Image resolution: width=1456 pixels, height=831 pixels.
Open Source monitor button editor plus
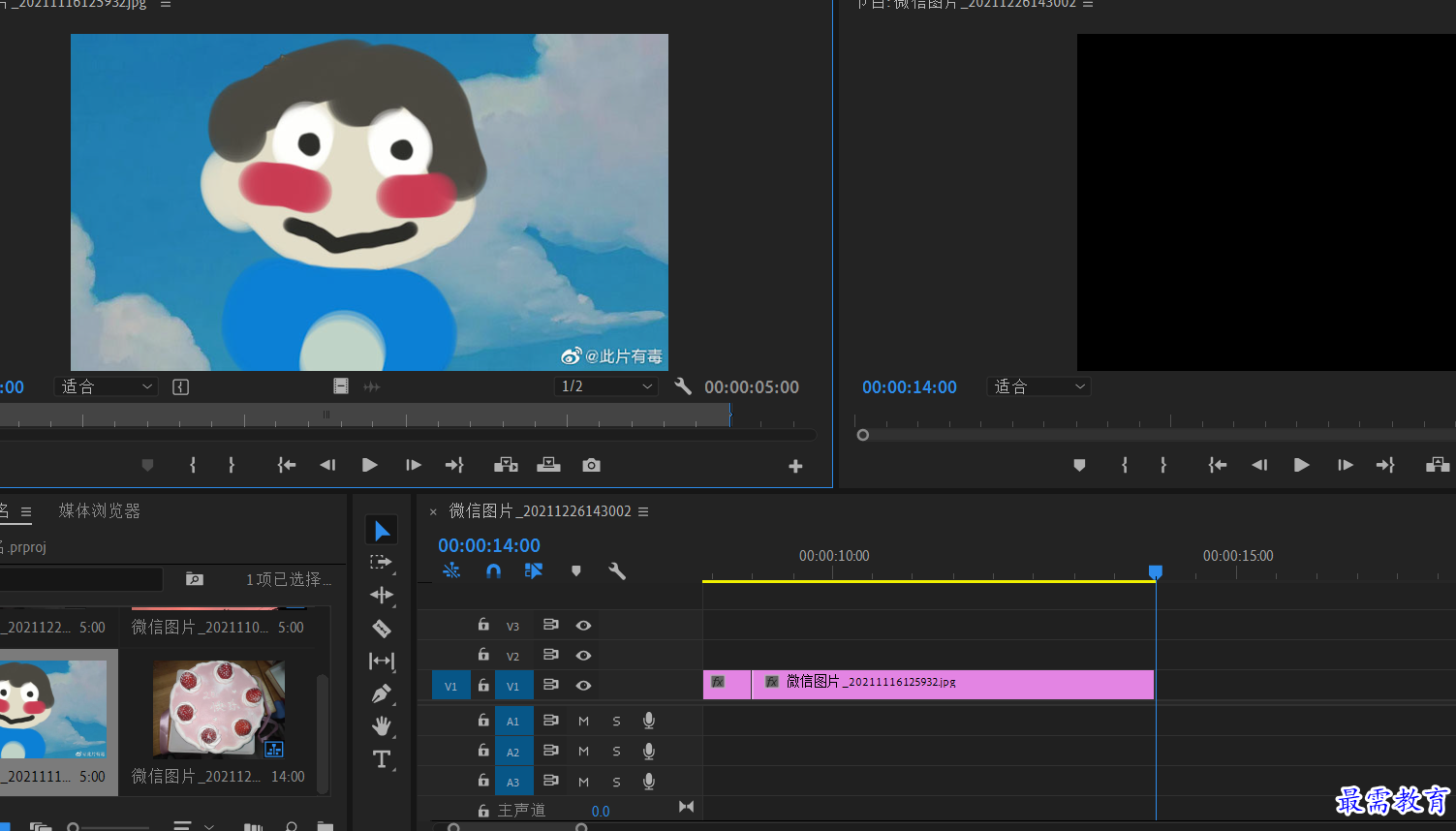(x=795, y=467)
